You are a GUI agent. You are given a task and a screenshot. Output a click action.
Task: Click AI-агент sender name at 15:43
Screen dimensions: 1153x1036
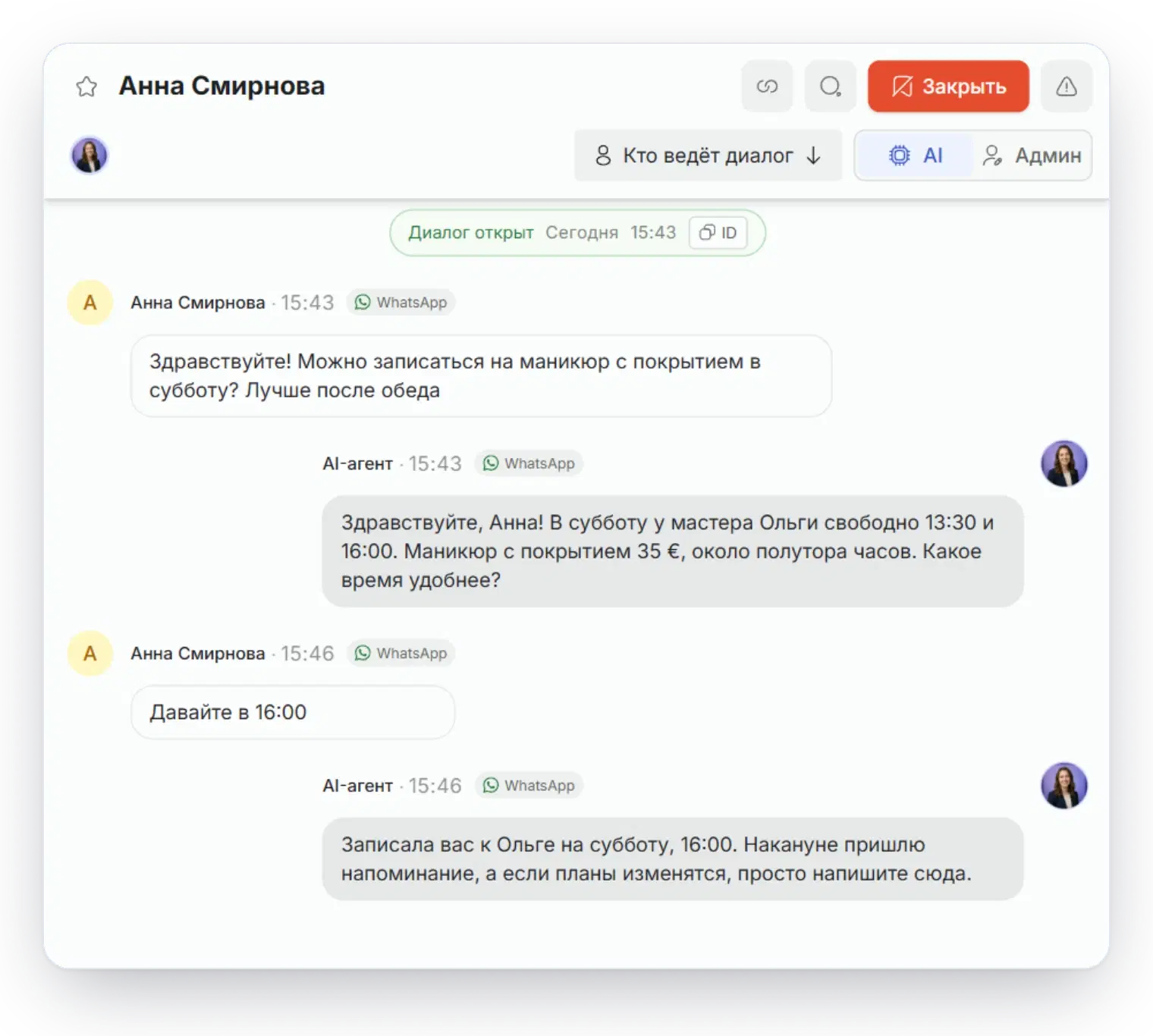(x=357, y=463)
